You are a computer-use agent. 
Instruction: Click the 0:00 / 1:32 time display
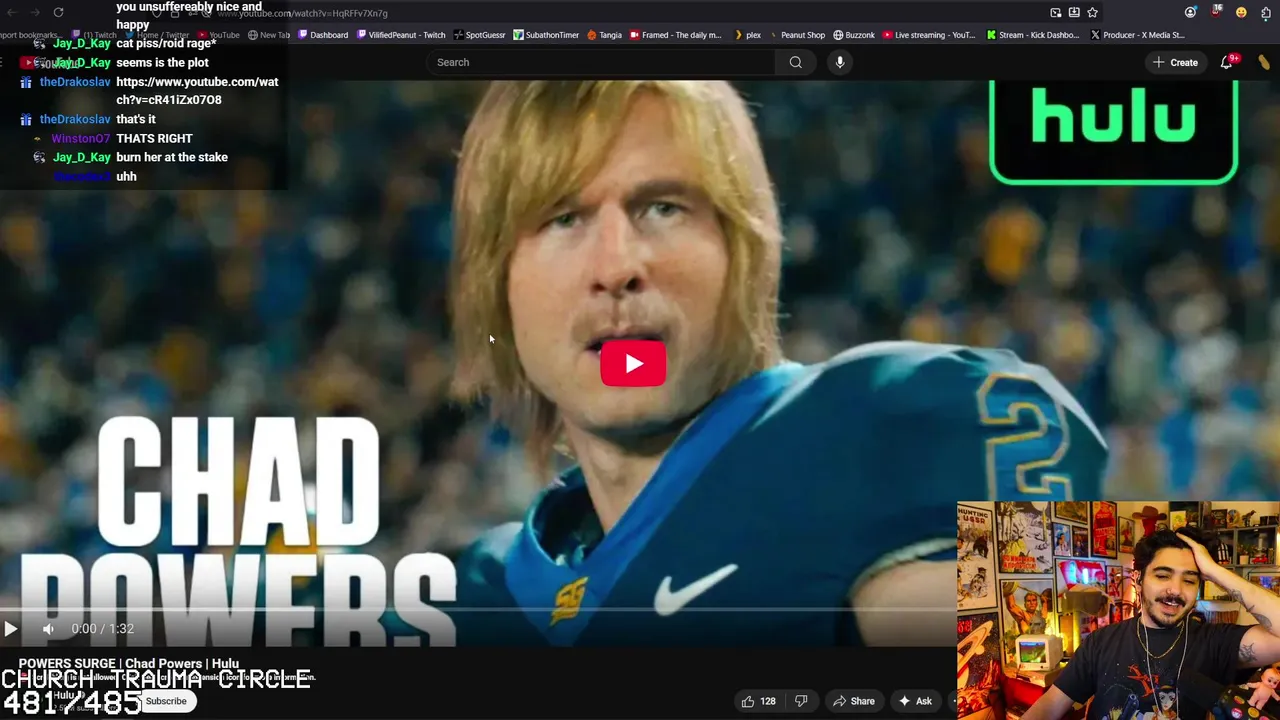(x=102, y=629)
